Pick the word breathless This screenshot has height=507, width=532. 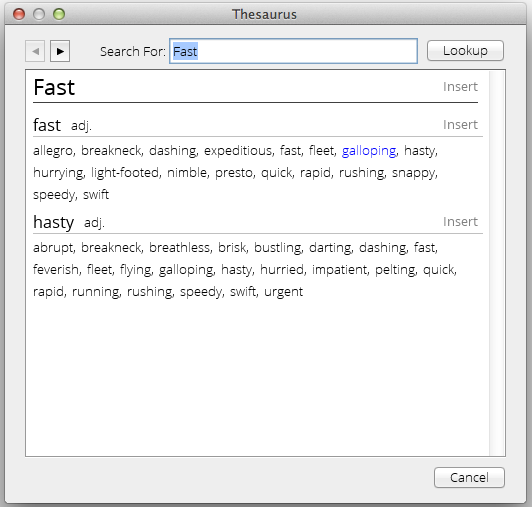click(179, 248)
